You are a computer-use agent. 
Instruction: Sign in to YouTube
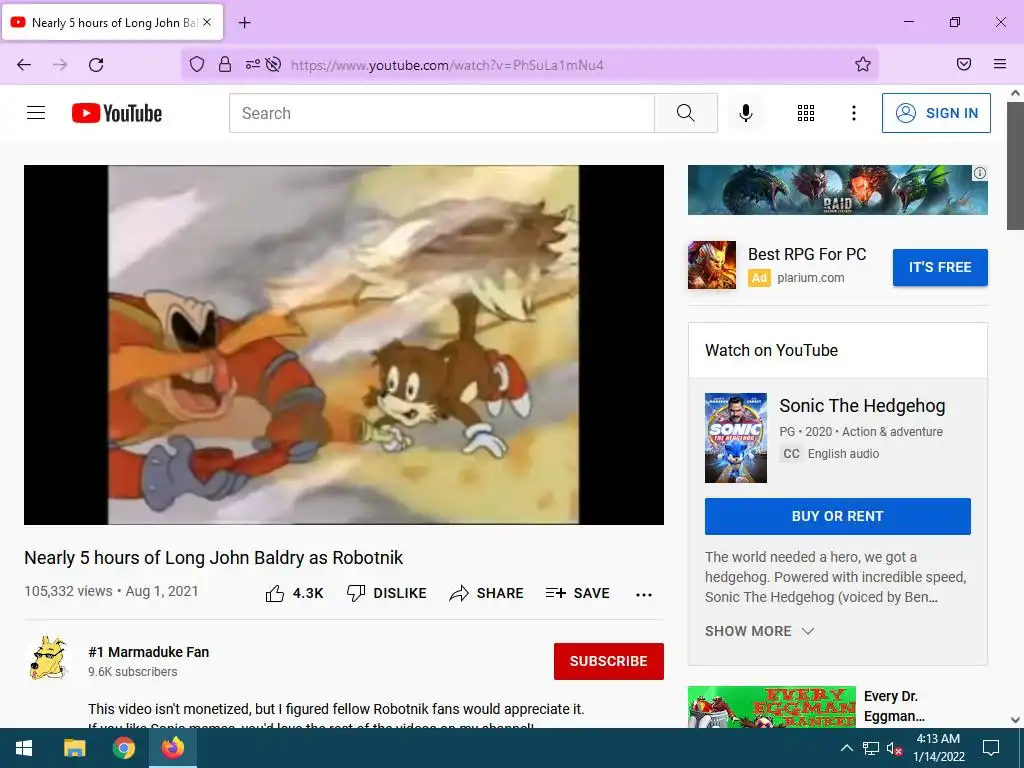pos(936,113)
